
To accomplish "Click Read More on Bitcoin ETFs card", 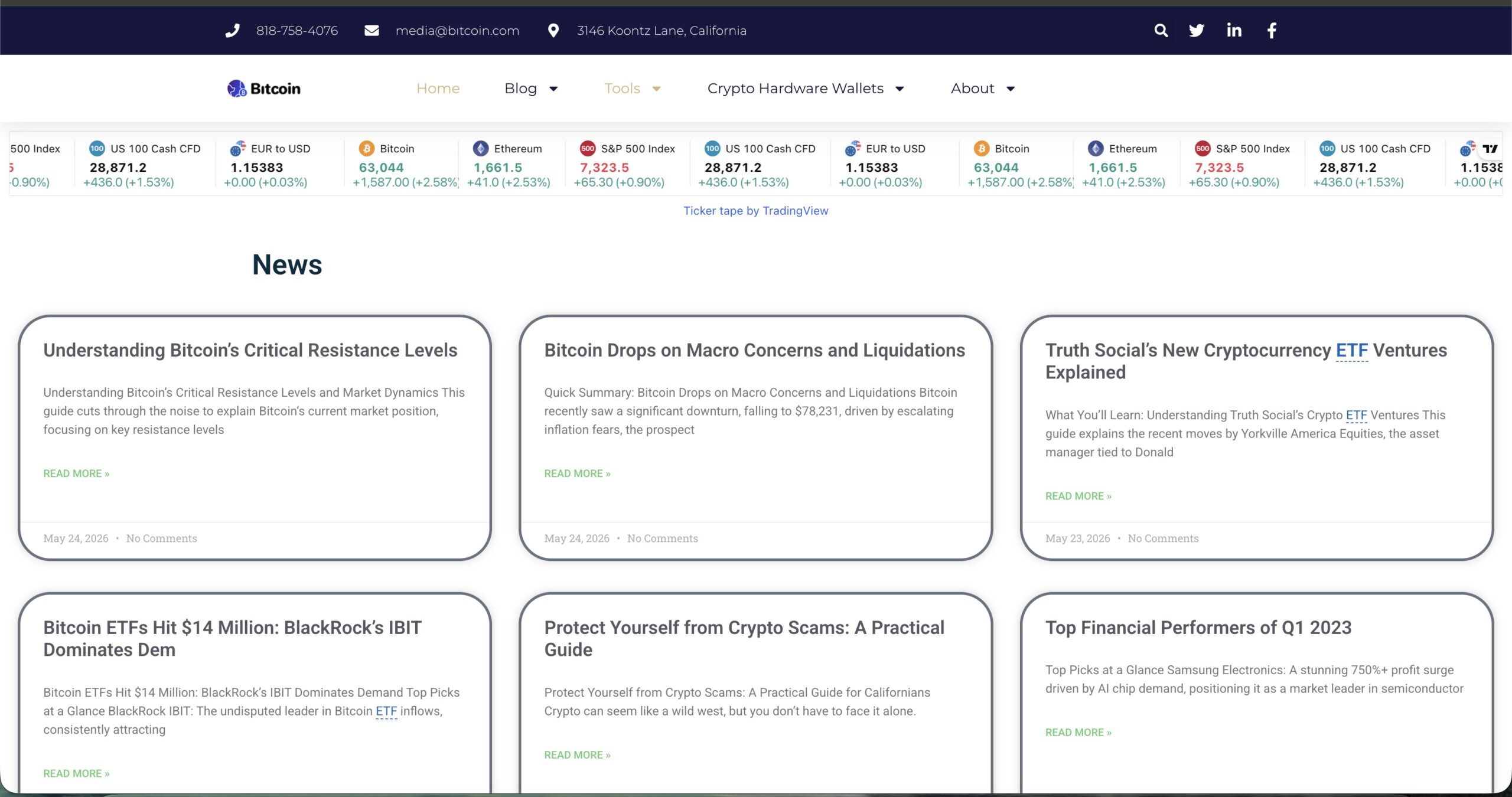I will click(76, 773).
